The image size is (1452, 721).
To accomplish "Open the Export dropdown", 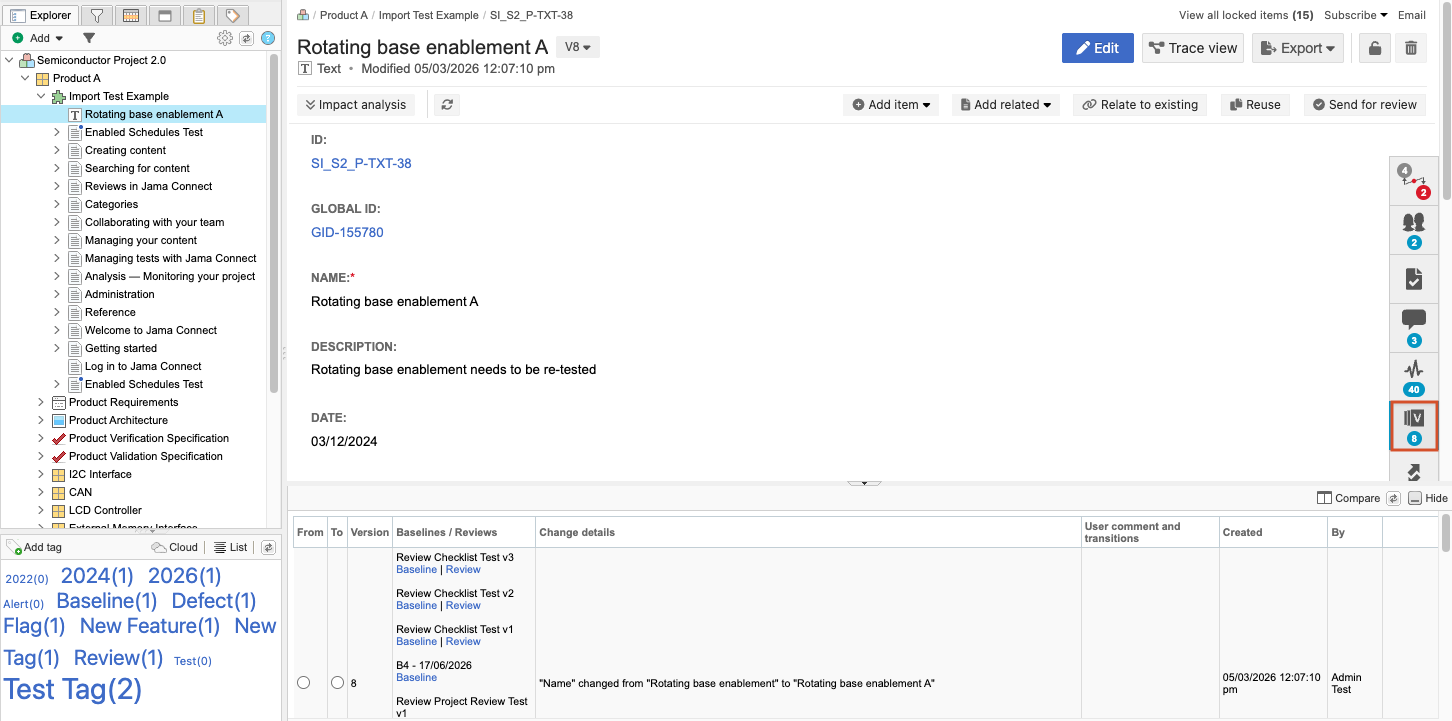I will pos(1297,48).
